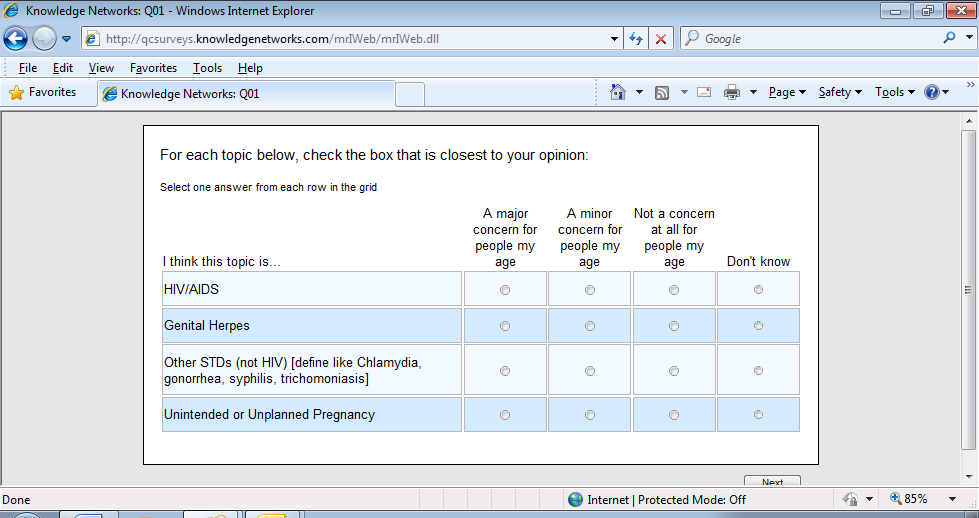Open the Safety dropdown menu
Image resolution: width=979 pixels, height=518 pixels.
click(x=840, y=92)
